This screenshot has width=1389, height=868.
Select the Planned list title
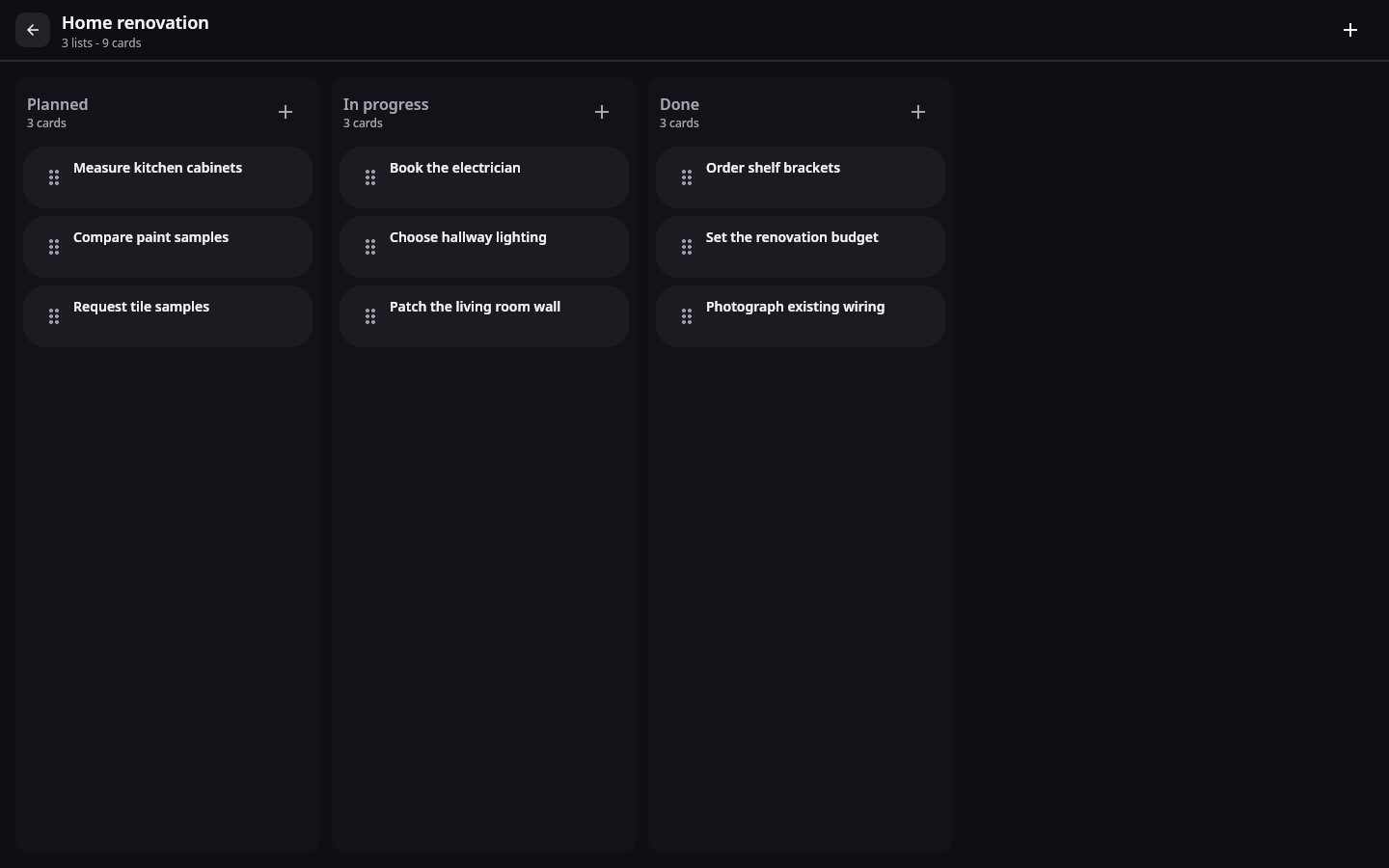(58, 104)
